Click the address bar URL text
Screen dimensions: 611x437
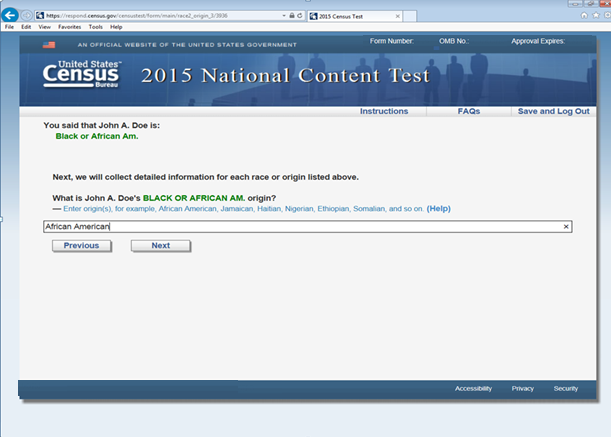coord(136,16)
